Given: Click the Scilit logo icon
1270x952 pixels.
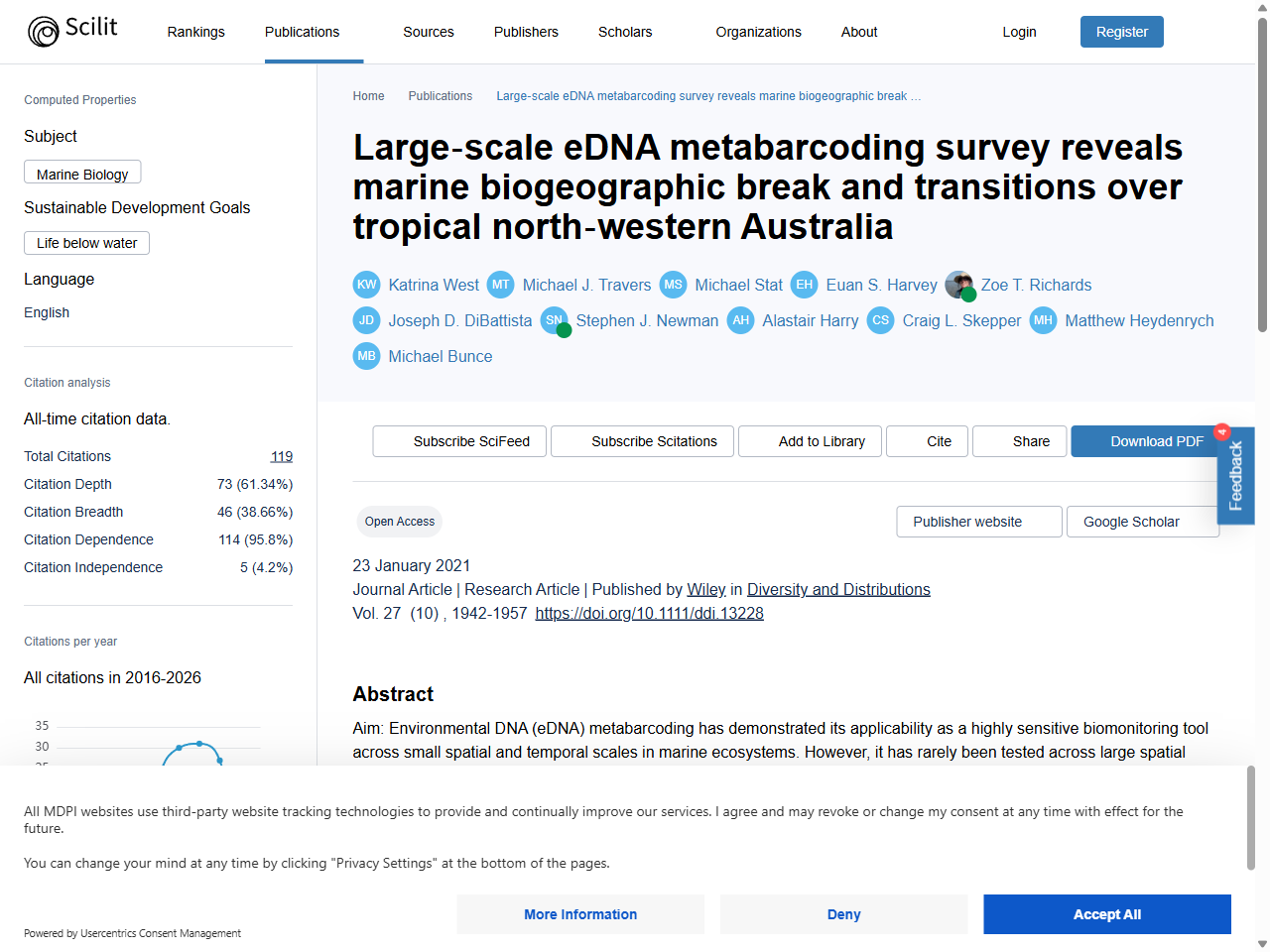Looking at the screenshot, I should (x=44, y=32).
